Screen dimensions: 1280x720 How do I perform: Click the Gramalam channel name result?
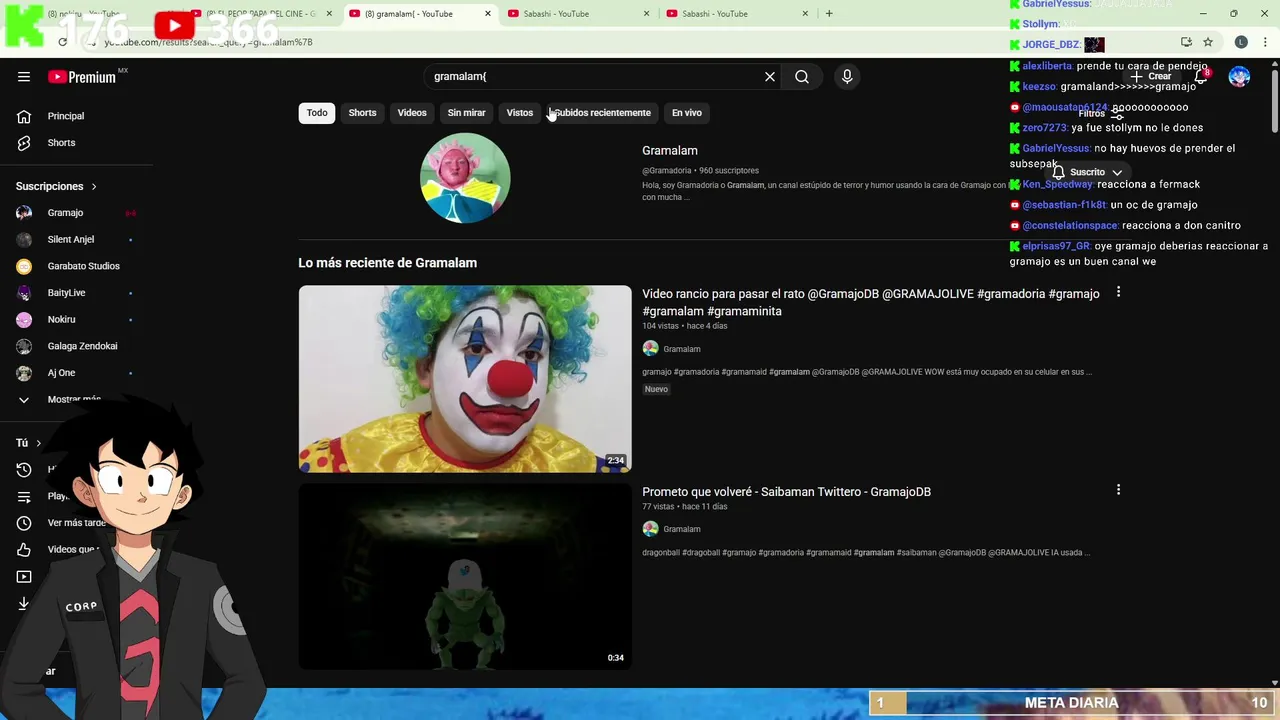670,151
